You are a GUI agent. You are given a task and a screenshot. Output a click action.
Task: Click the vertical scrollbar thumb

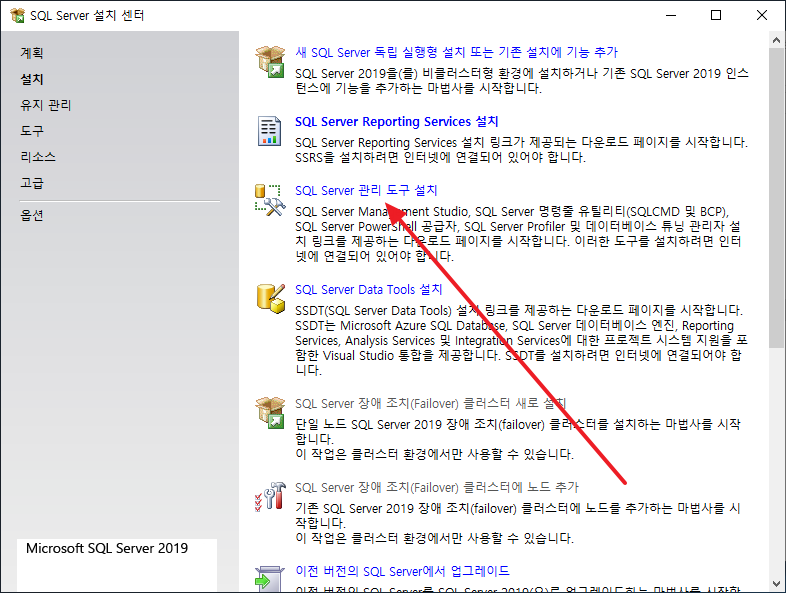click(776, 197)
